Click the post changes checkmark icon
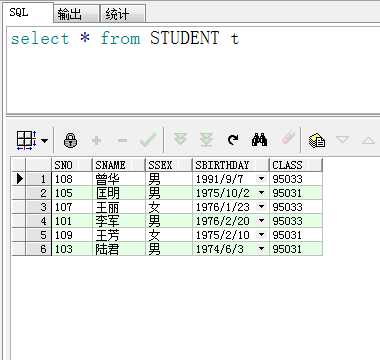 point(148,140)
